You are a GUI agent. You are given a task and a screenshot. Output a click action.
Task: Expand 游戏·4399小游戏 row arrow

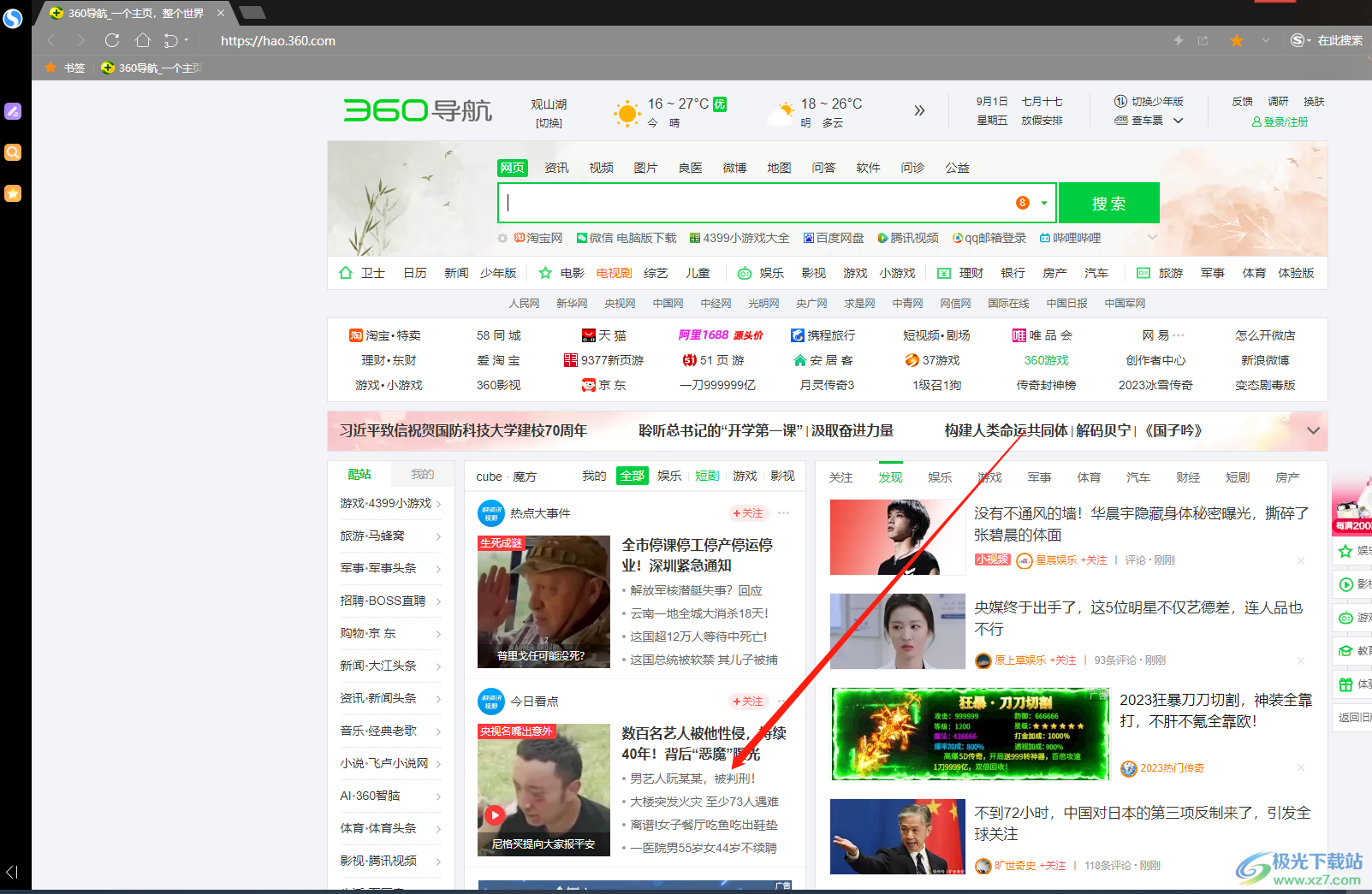click(439, 504)
